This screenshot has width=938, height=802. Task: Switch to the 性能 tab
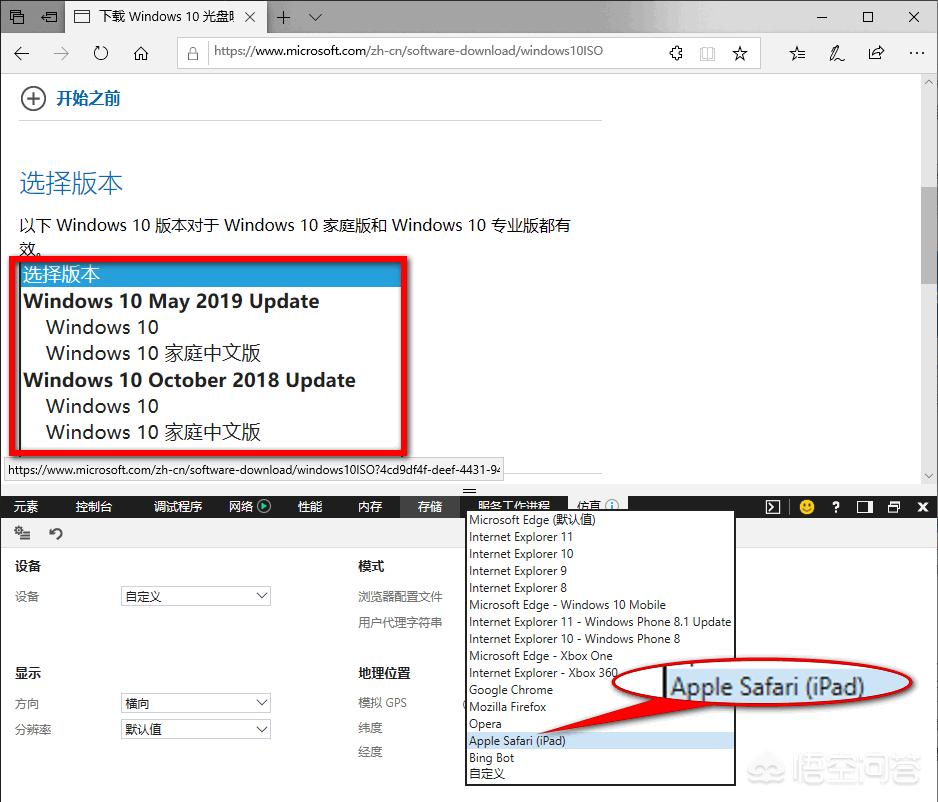310,507
